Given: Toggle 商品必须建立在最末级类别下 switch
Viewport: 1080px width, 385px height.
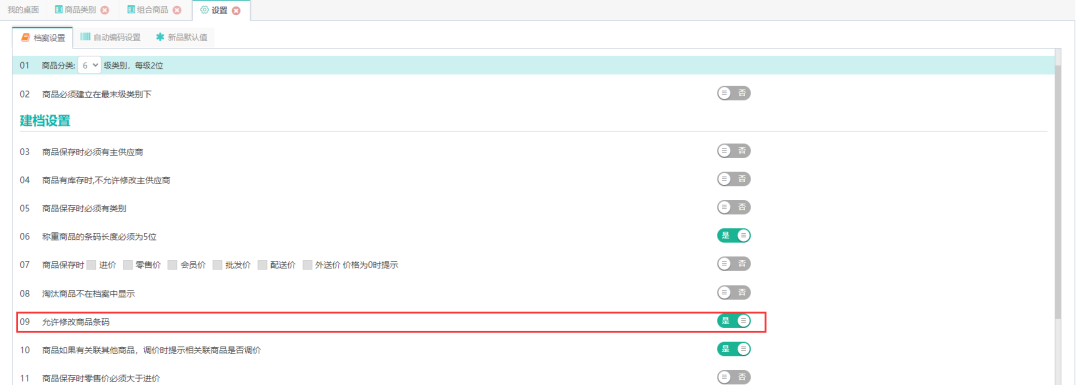Looking at the screenshot, I should (734, 93).
